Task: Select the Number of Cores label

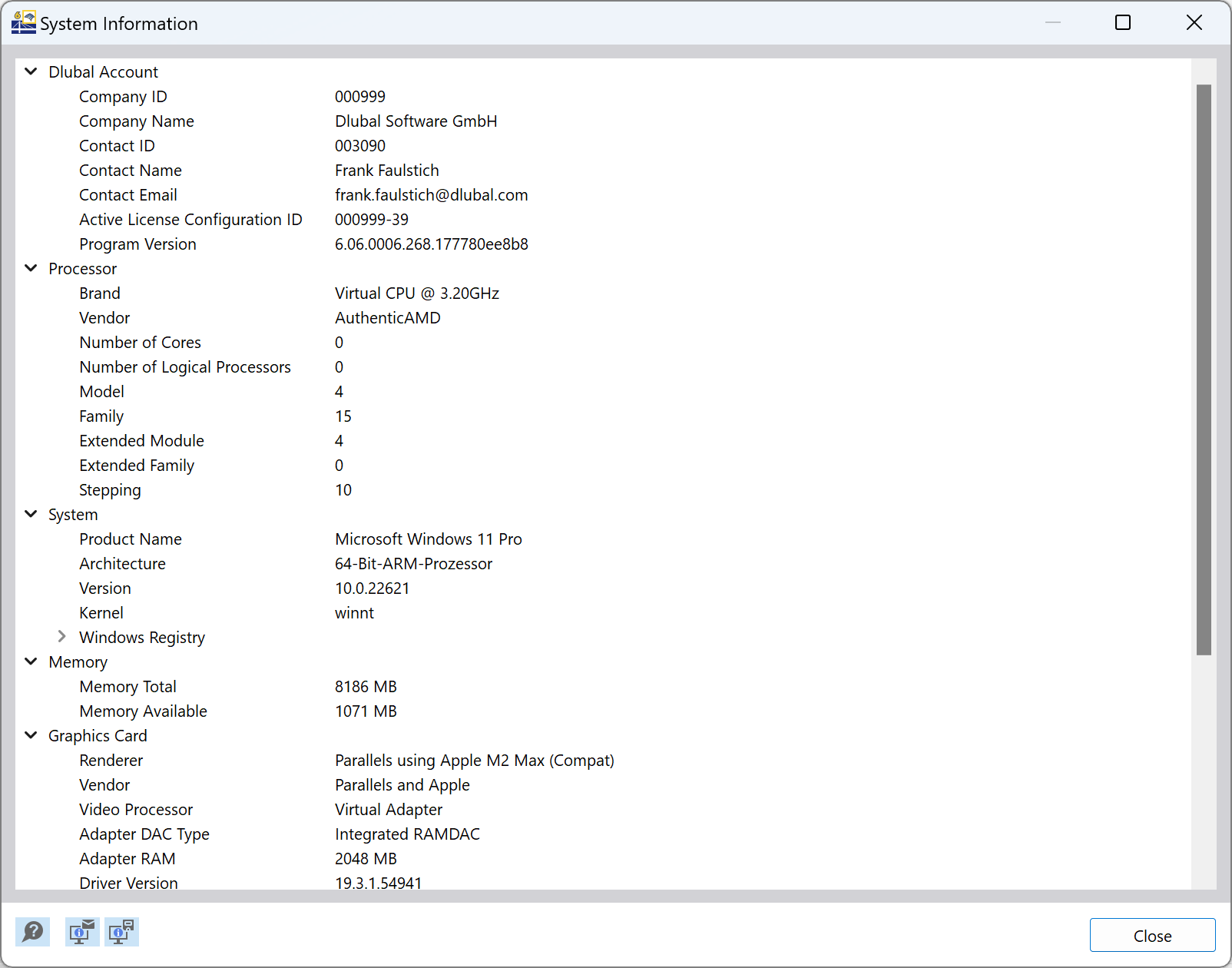Action: pos(140,342)
